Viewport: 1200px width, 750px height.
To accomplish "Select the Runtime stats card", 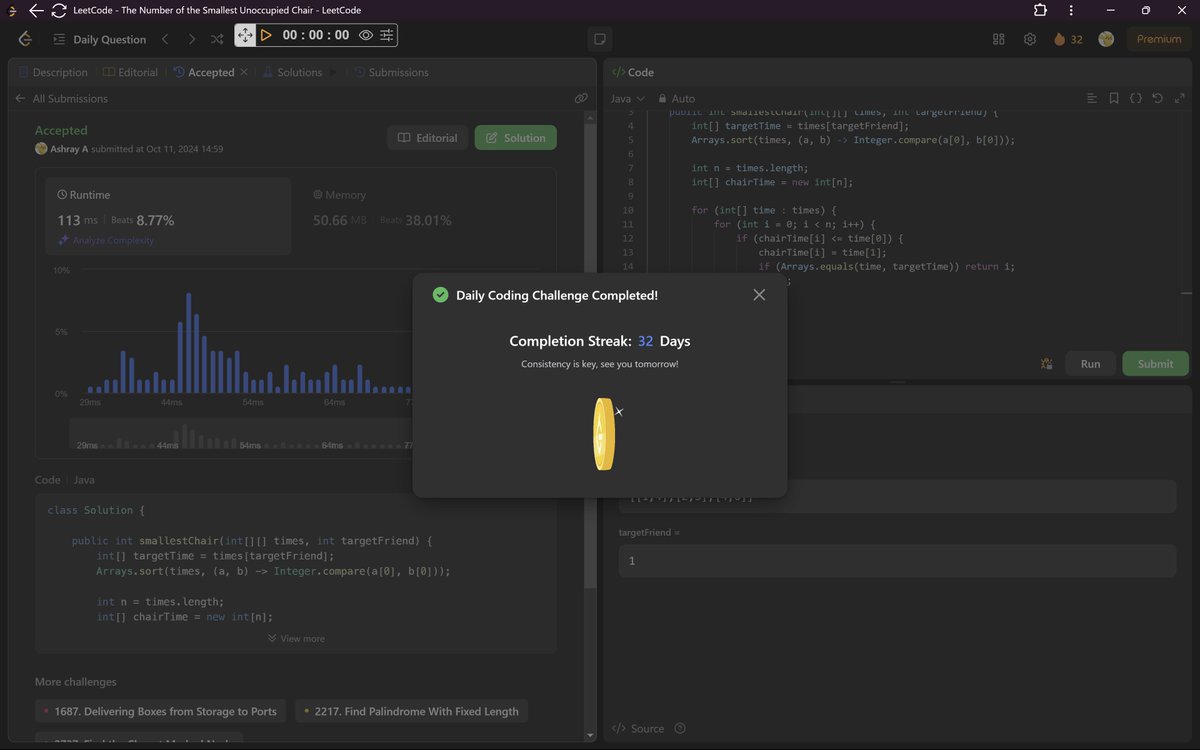I will click(x=168, y=216).
